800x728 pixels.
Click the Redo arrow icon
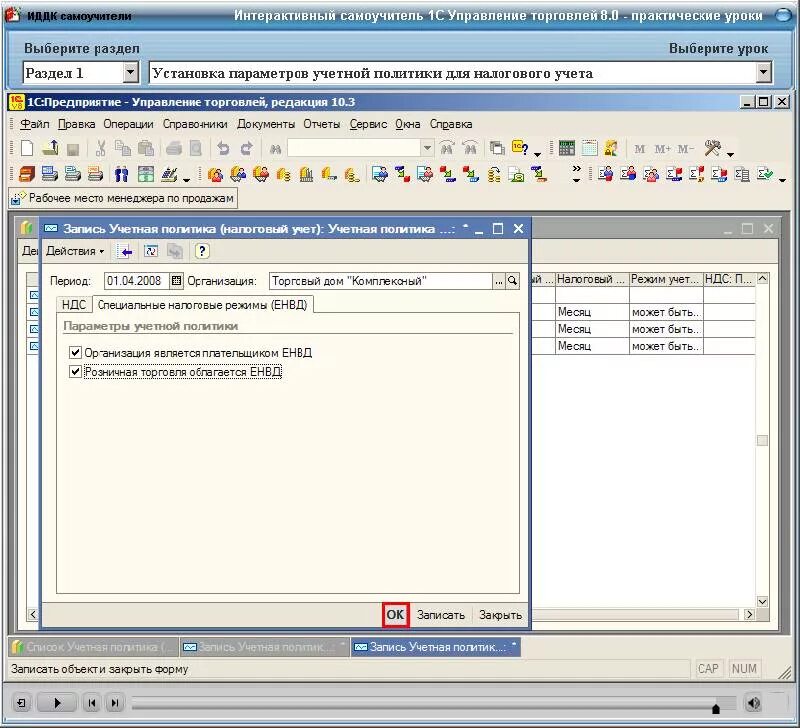246,148
